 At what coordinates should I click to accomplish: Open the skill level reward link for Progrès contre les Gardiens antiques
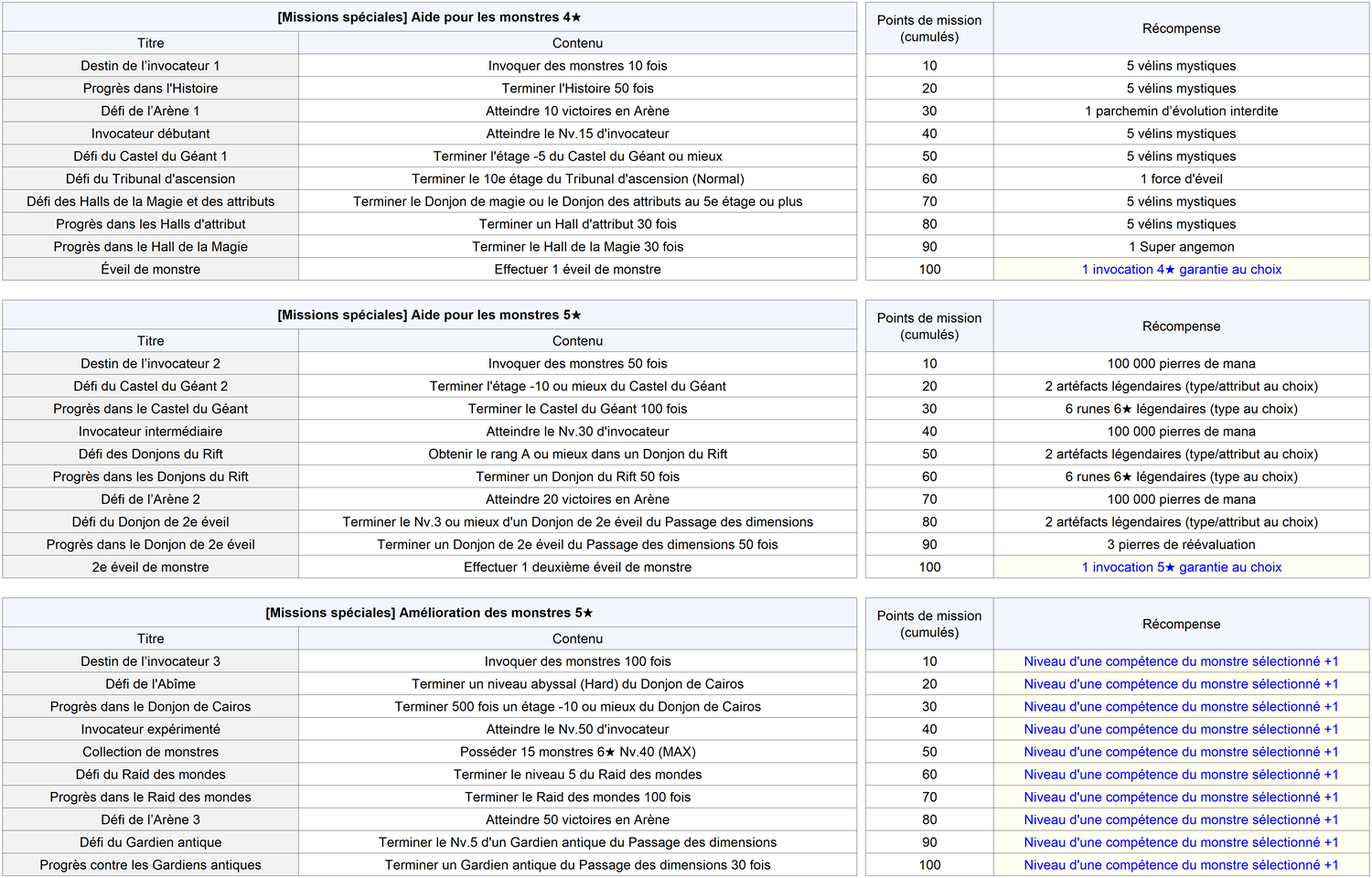(x=1181, y=866)
